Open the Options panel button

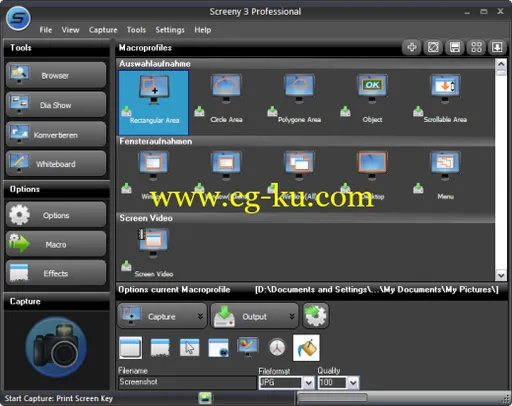(x=56, y=215)
